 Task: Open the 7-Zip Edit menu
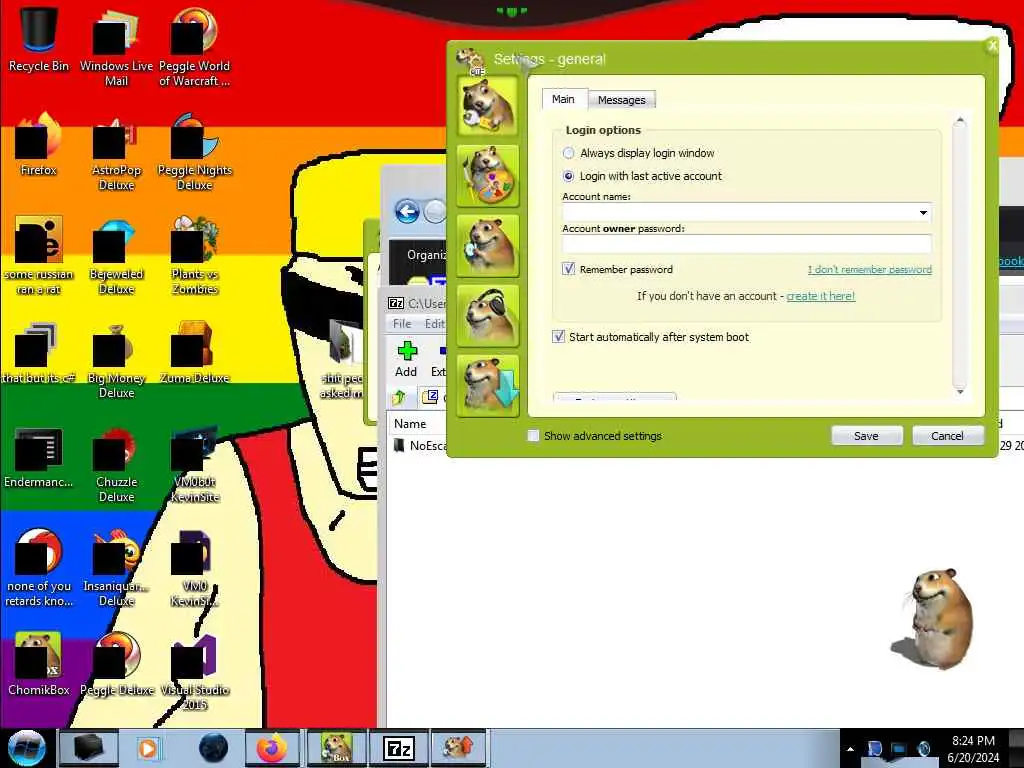tap(434, 324)
